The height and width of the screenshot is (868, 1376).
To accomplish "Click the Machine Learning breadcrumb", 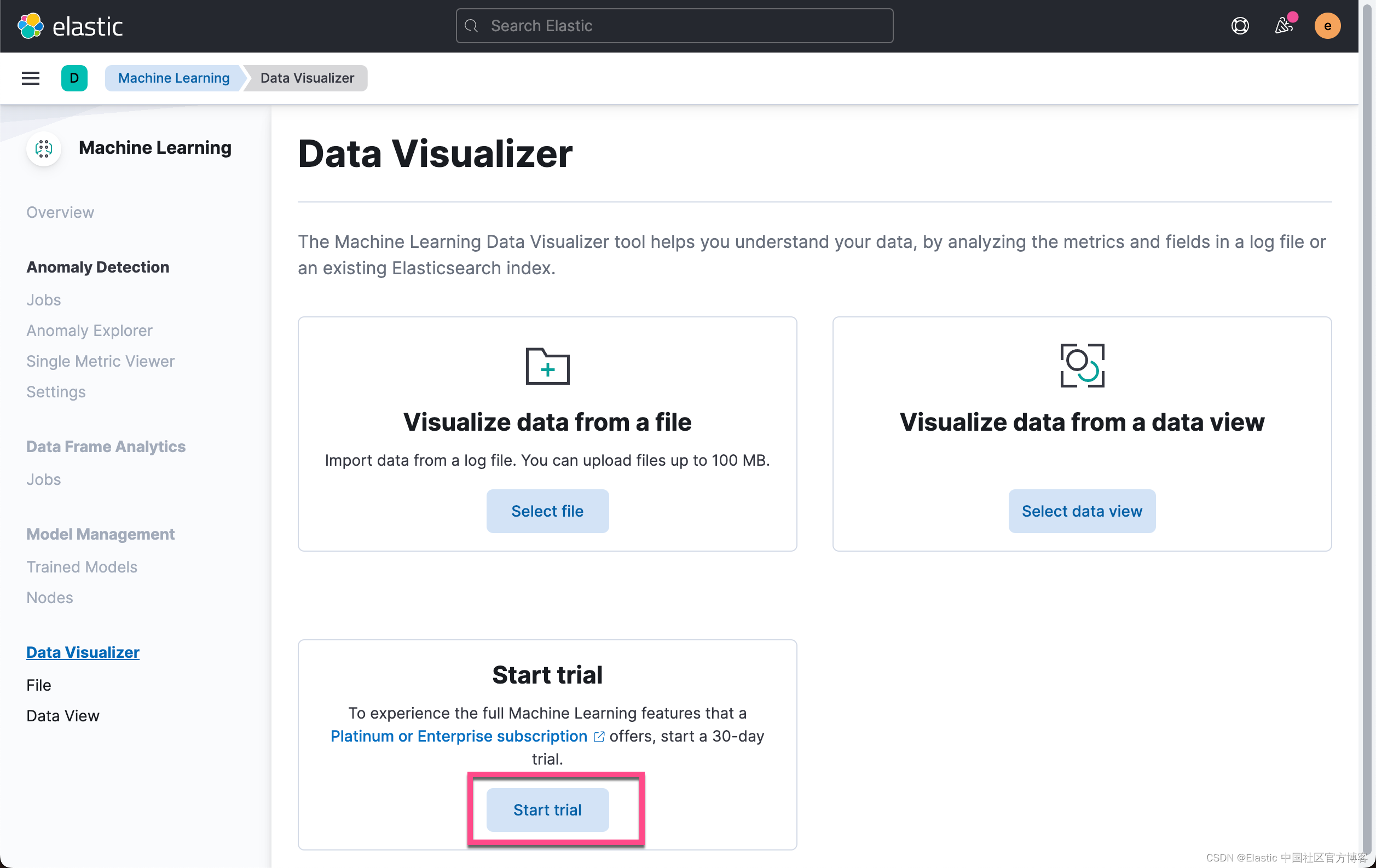I will tap(174, 78).
